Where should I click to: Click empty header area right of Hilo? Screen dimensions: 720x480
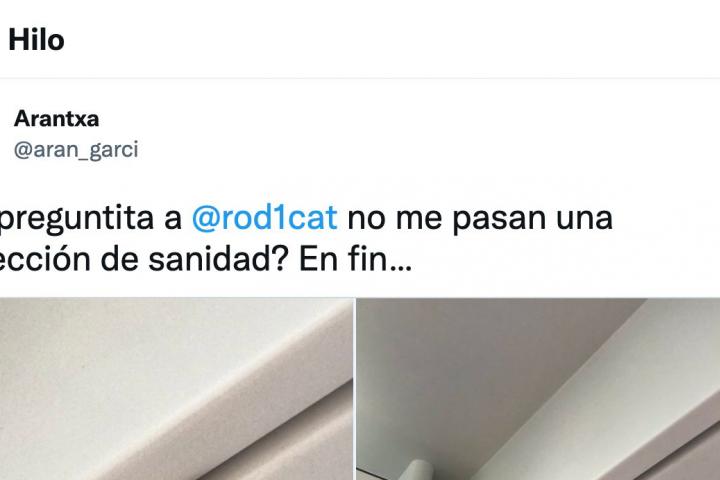390,40
